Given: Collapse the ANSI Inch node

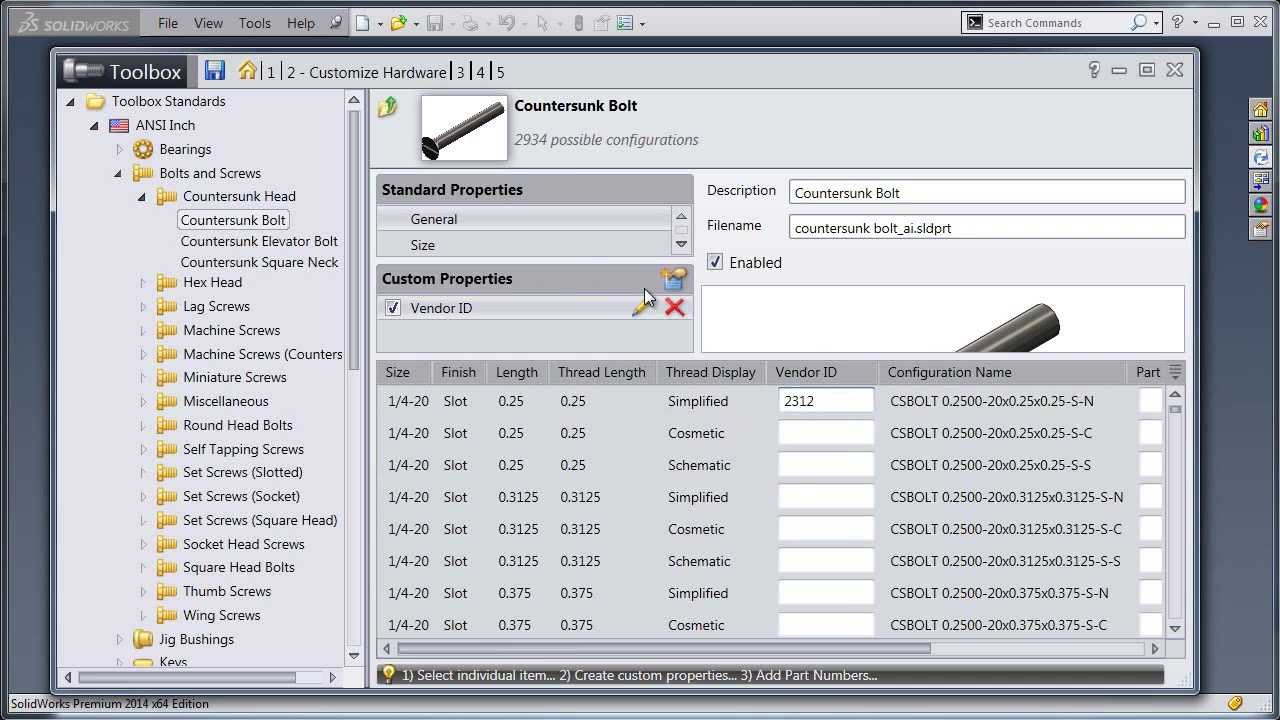Looking at the screenshot, I should coord(94,126).
